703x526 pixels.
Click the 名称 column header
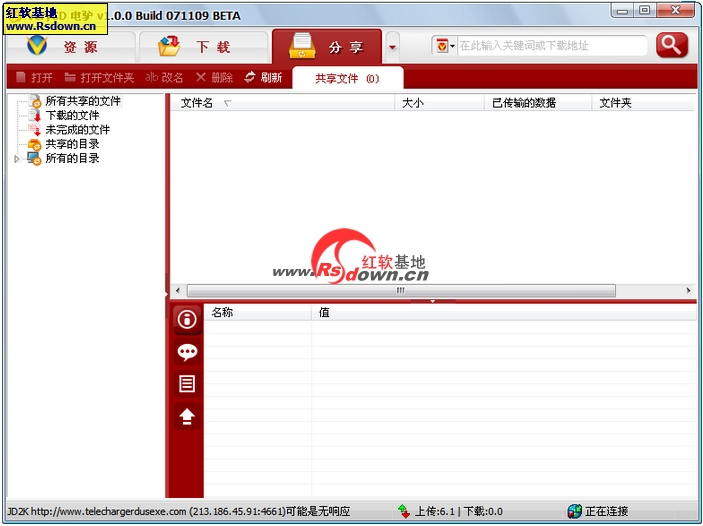[258, 313]
